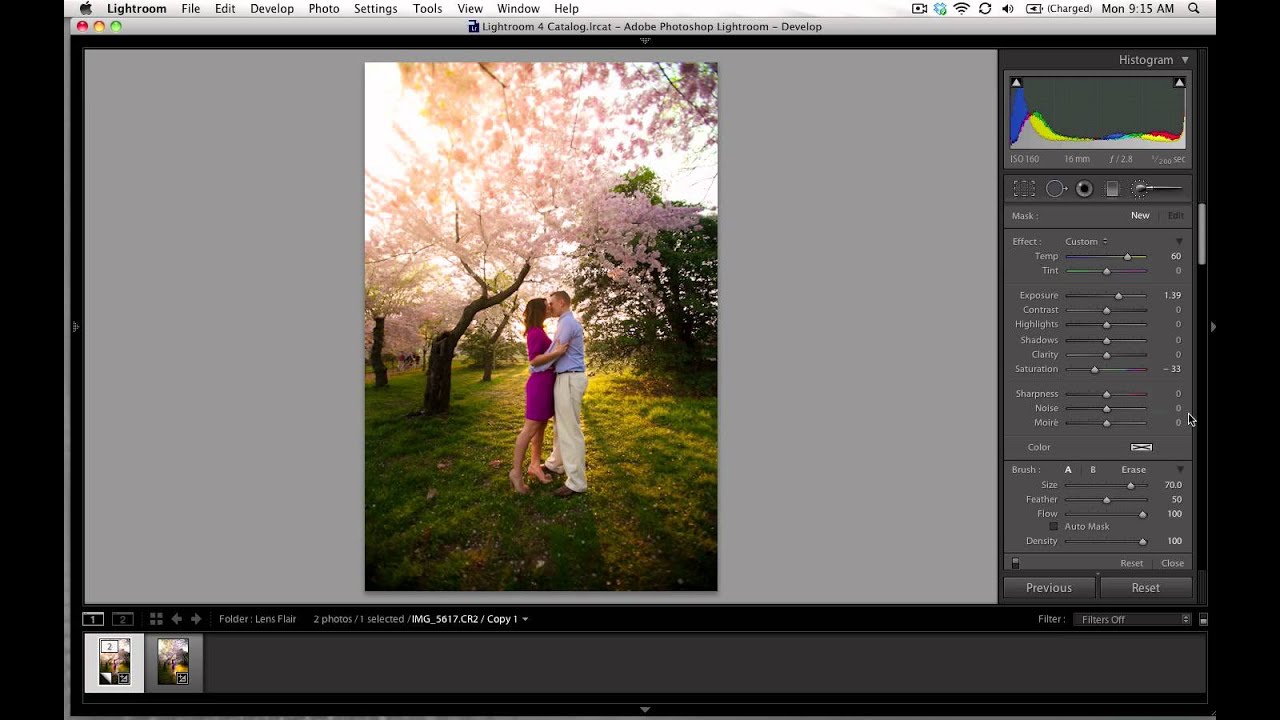The height and width of the screenshot is (720, 1280).
Task: Create a New adjustment mask
Action: (1140, 215)
